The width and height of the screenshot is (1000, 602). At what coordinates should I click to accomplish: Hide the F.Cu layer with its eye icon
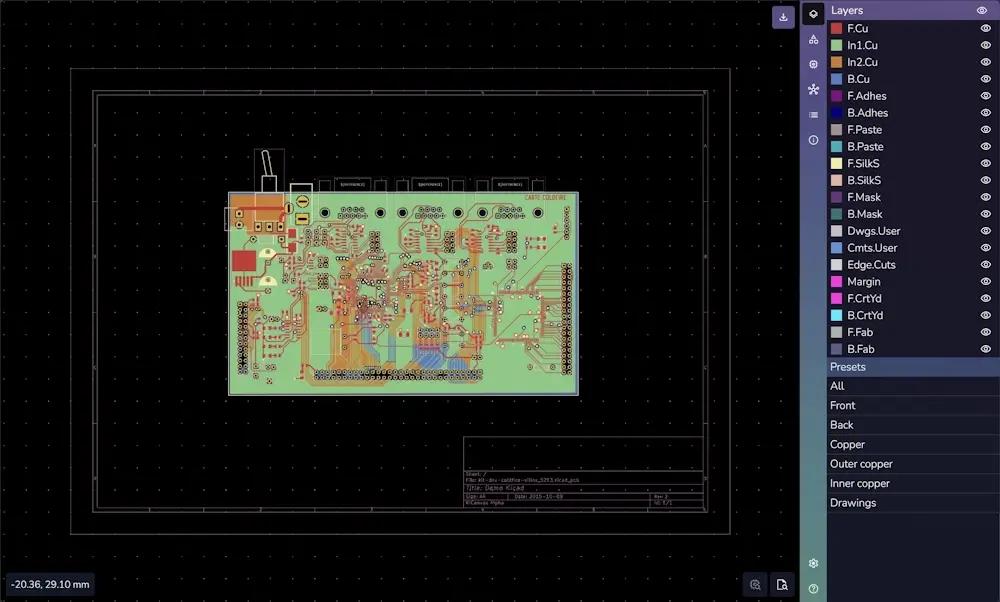[985, 28]
